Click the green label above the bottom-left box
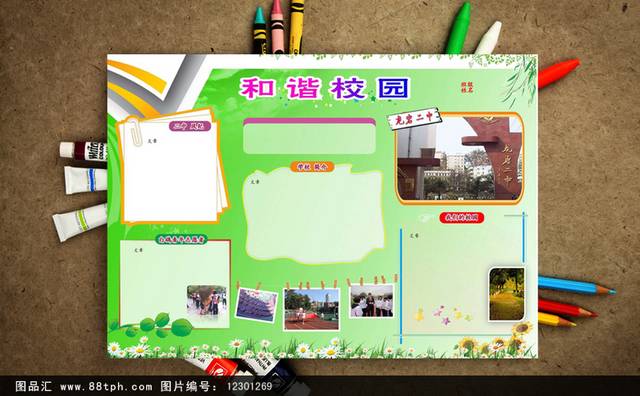The width and height of the screenshot is (640, 396). [181, 239]
